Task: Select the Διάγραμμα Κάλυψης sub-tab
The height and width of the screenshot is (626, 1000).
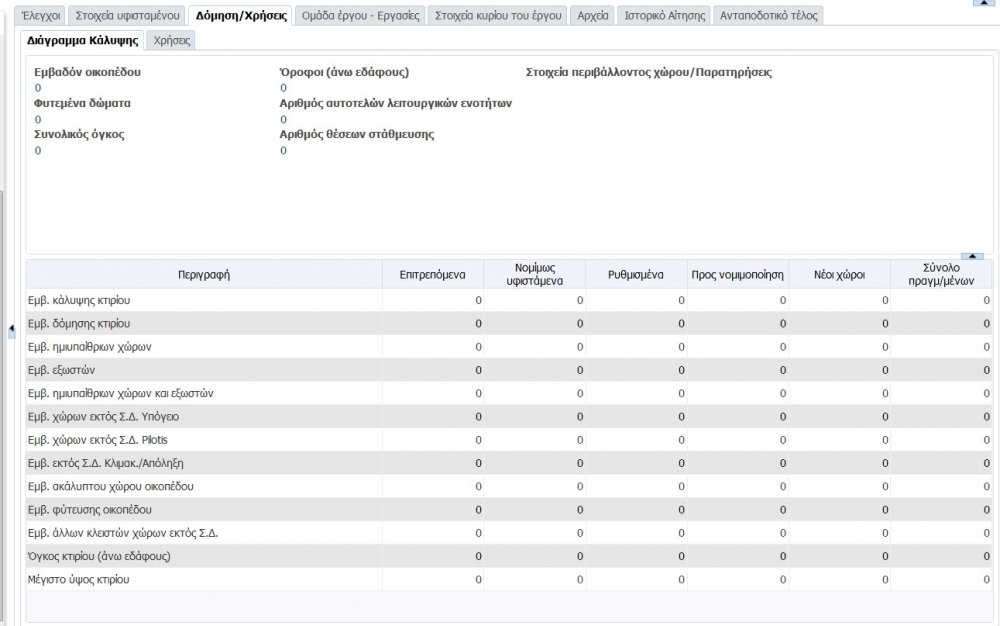Action: coord(82,40)
